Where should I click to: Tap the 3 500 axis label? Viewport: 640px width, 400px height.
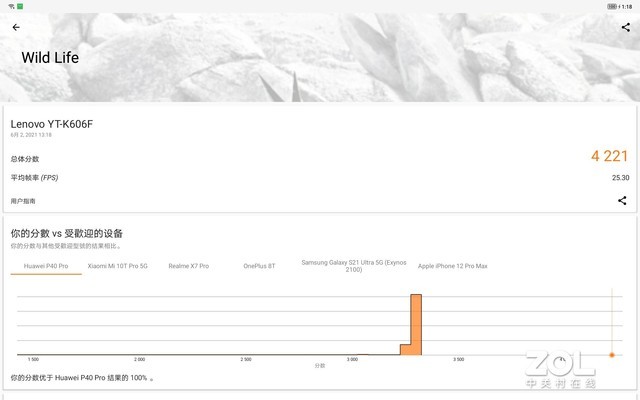[x=459, y=360]
